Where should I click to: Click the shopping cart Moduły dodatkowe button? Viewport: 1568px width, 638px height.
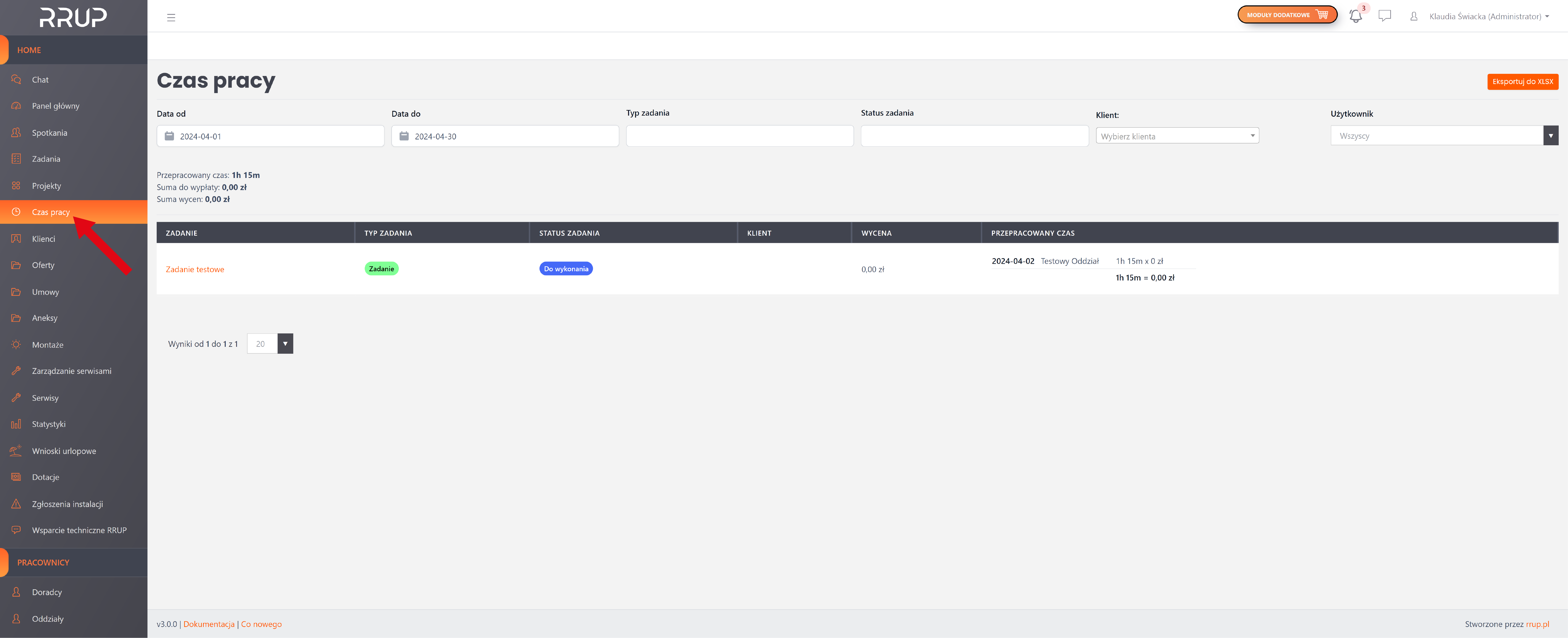pos(1287,15)
